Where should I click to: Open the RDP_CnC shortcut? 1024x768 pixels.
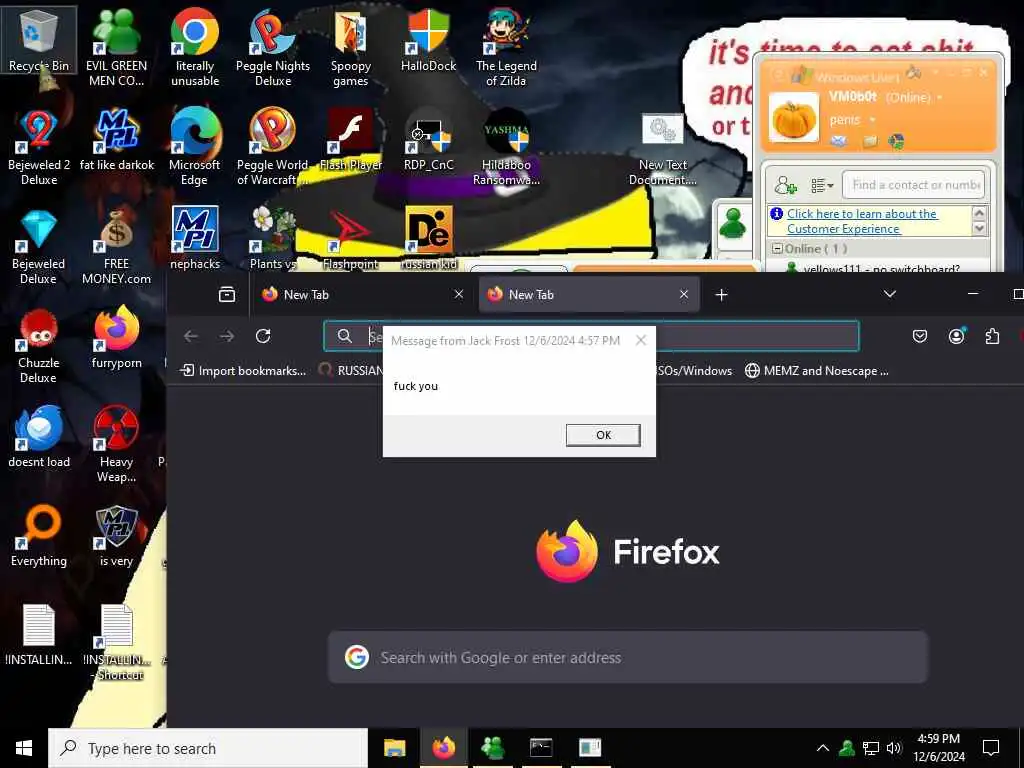[x=428, y=140]
